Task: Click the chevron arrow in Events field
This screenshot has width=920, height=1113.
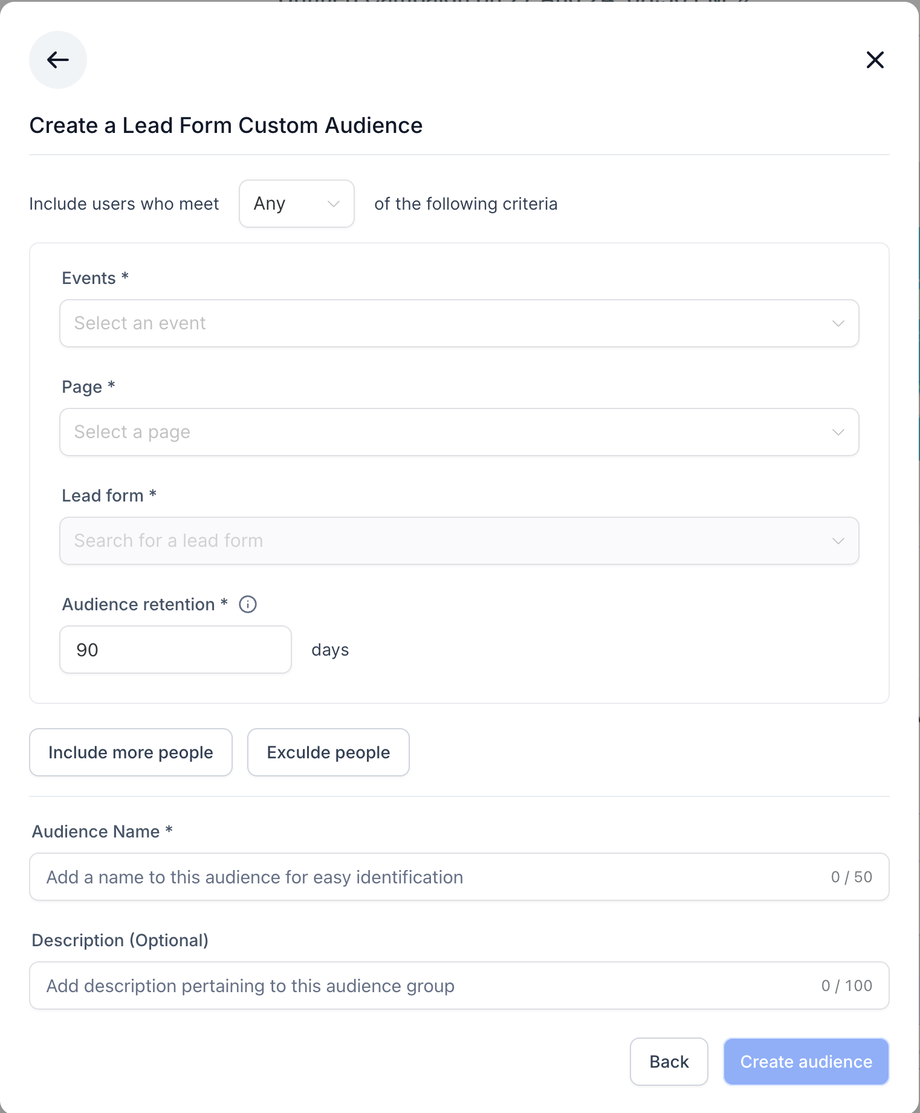Action: (x=838, y=323)
